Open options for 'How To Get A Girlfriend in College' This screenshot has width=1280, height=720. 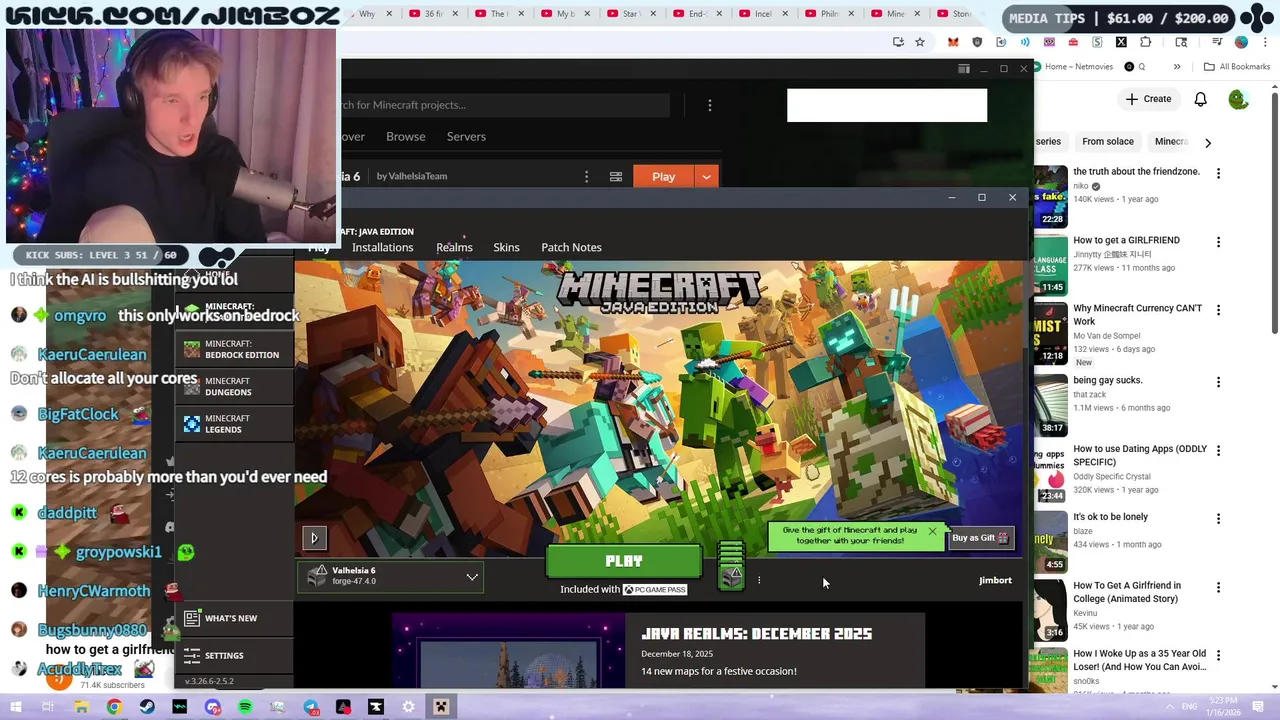[x=1218, y=587]
